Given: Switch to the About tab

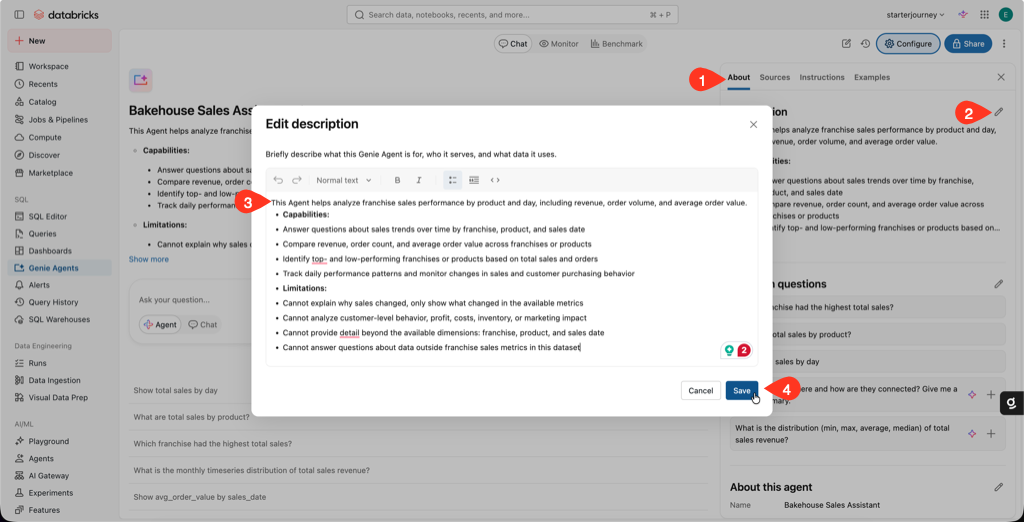Looking at the screenshot, I should tap(739, 77).
